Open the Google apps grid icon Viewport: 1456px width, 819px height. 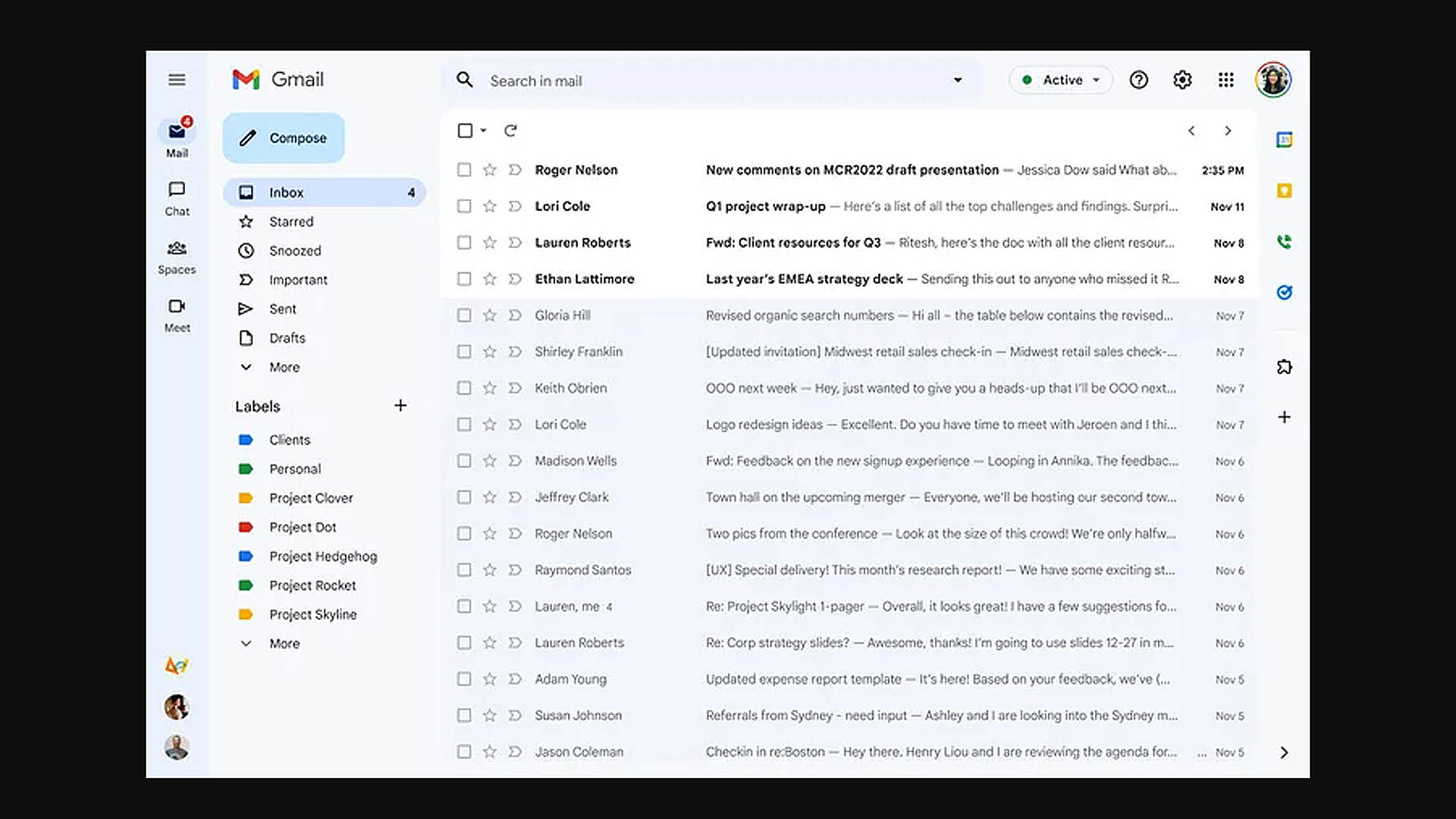(x=1225, y=80)
